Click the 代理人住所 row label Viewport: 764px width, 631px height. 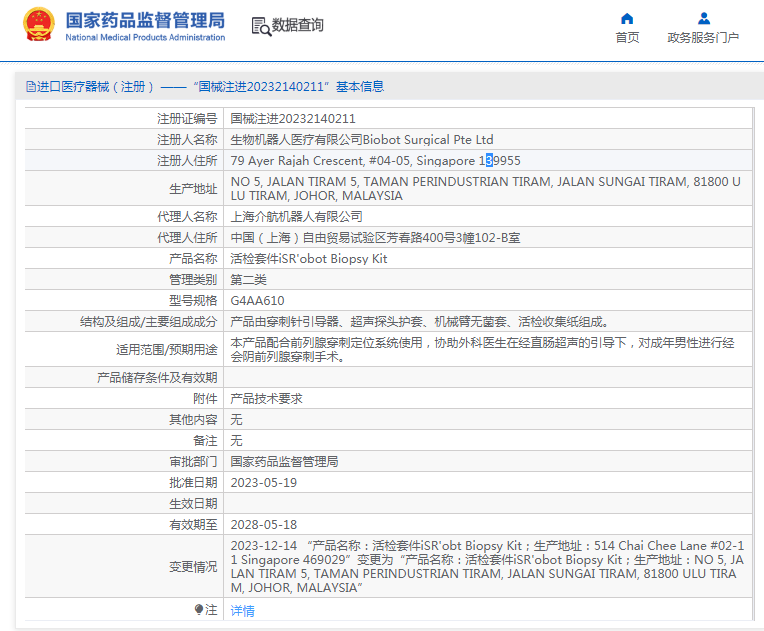[x=187, y=238]
